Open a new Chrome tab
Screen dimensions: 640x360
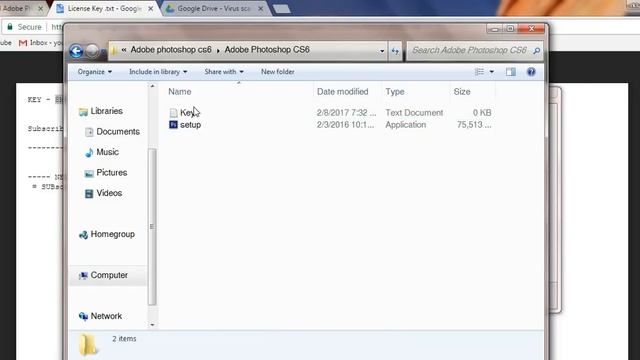click(x=282, y=9)
